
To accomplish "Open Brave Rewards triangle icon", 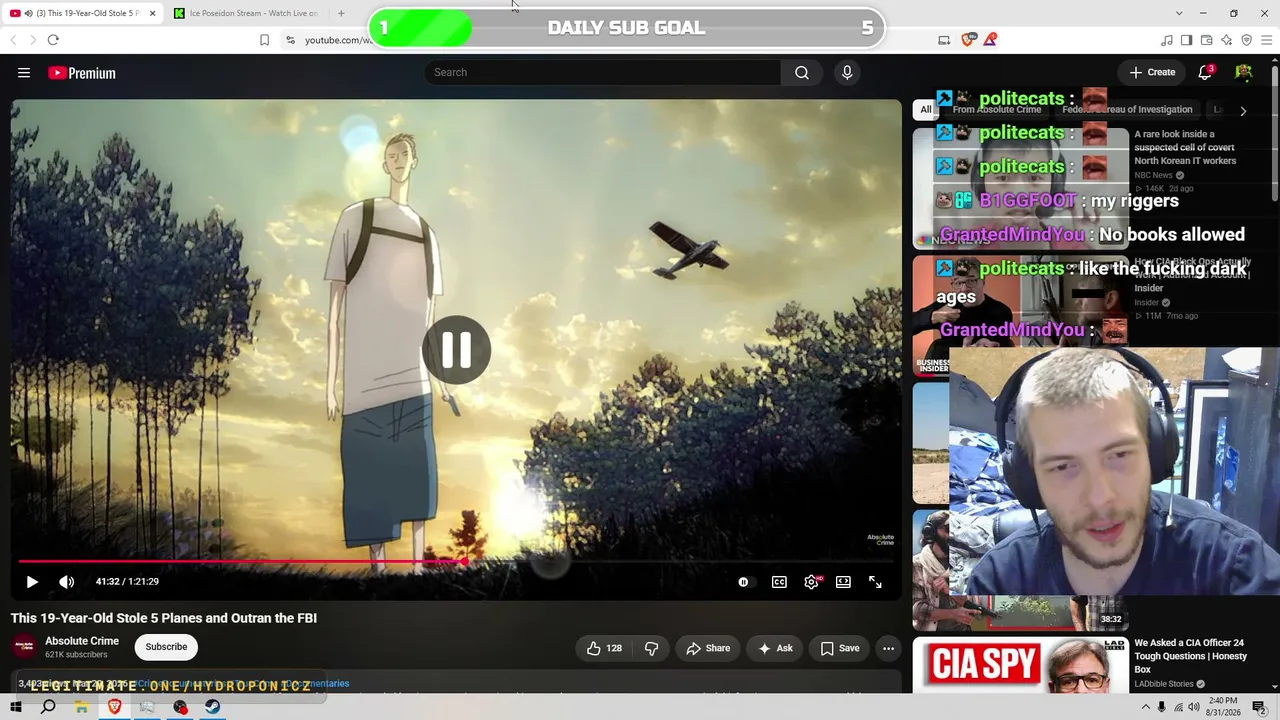I will [x=990, y=40].
